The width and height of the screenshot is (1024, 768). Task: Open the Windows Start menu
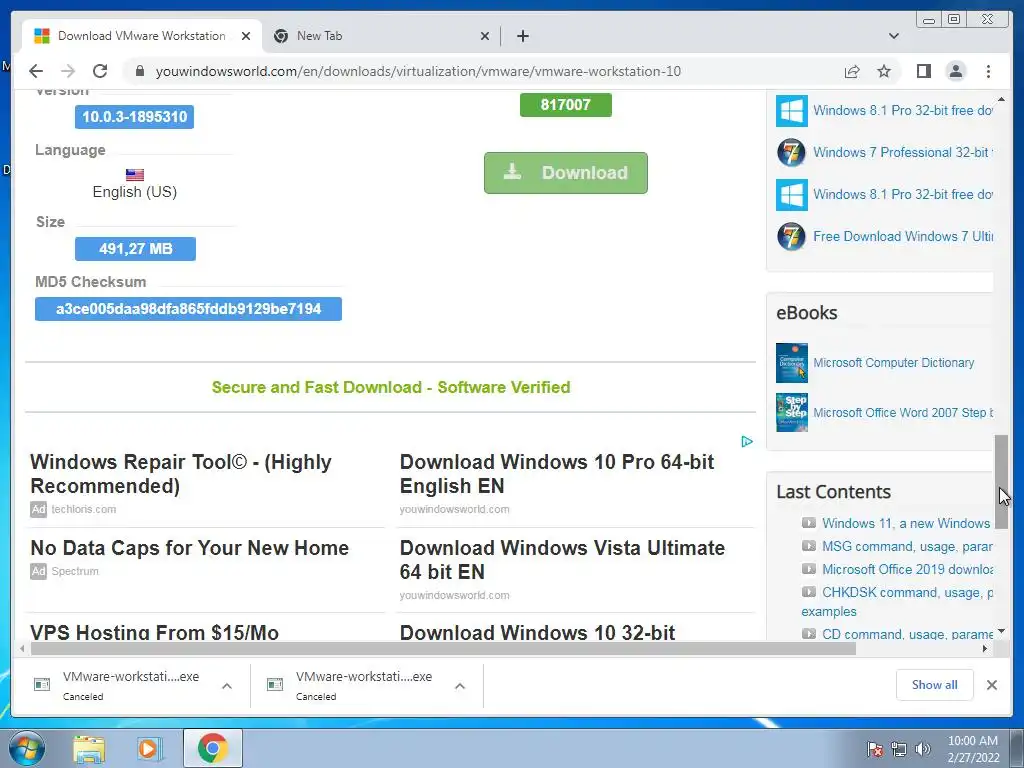coord(27,748)
